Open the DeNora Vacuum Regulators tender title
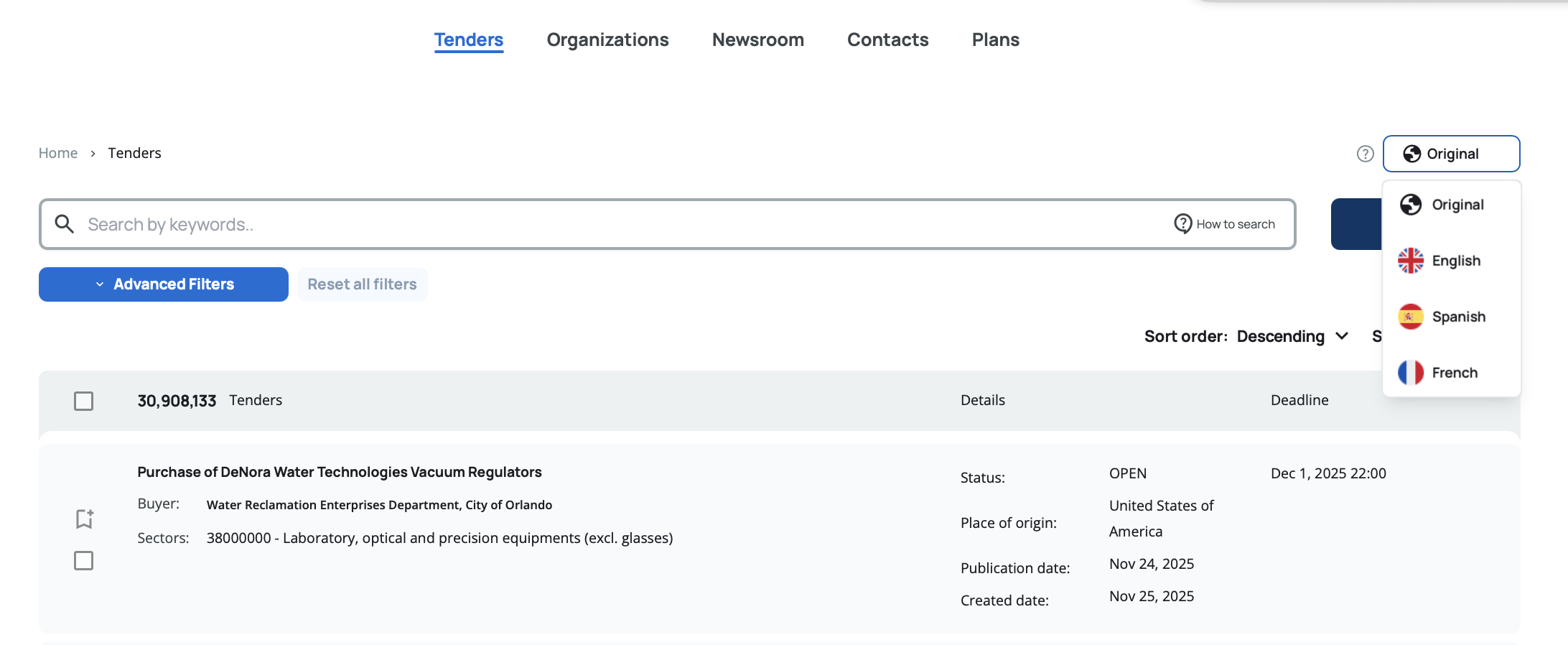The width and height of the screenshot is (1568, 645). coord(339,472)
